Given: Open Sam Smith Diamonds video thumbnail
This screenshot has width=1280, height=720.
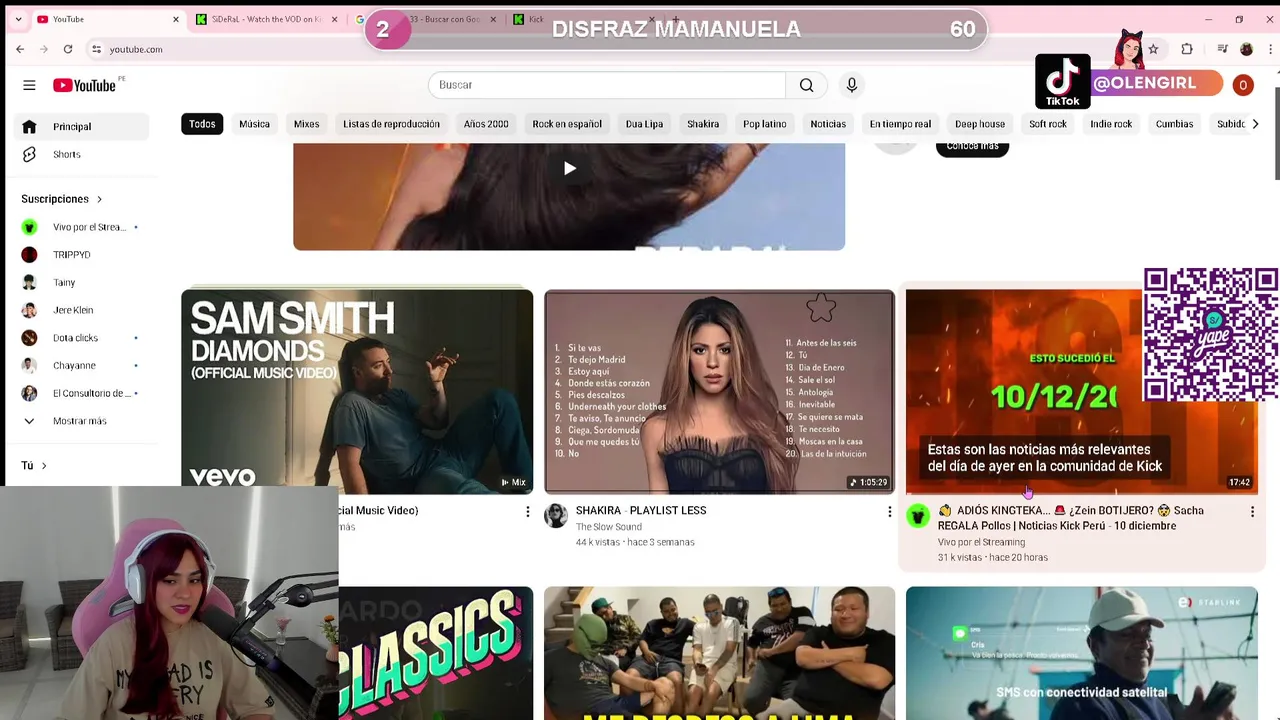Looking at the screenshot, I should coord(357,392).
